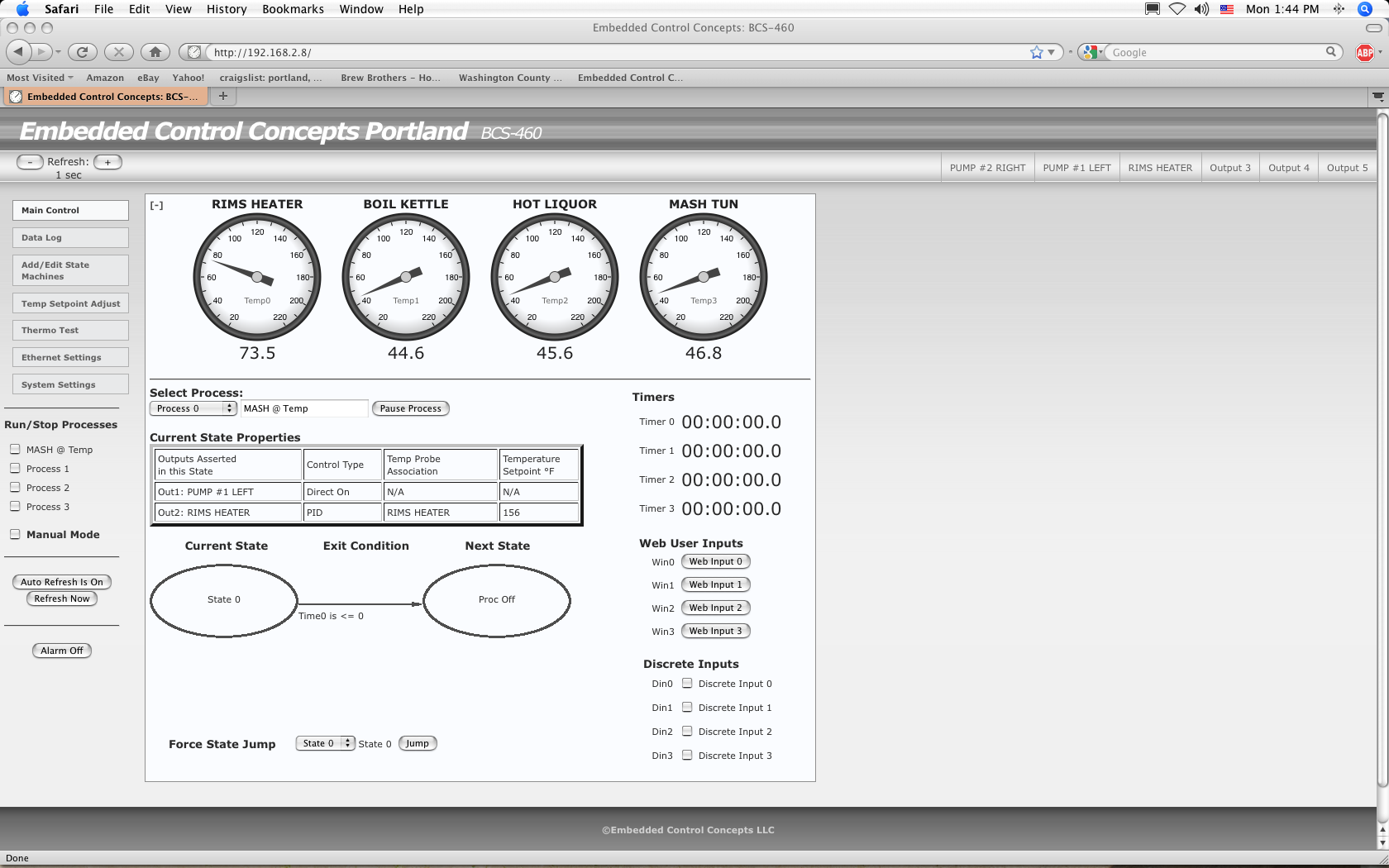
Task: Select the RIMS HEATER output tab
Action: [1160, 168]
